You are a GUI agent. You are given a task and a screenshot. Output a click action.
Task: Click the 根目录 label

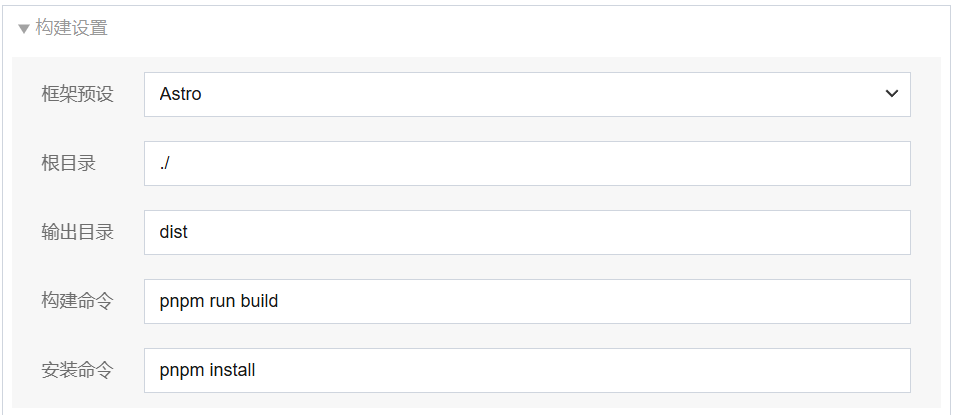click(68, 163)
